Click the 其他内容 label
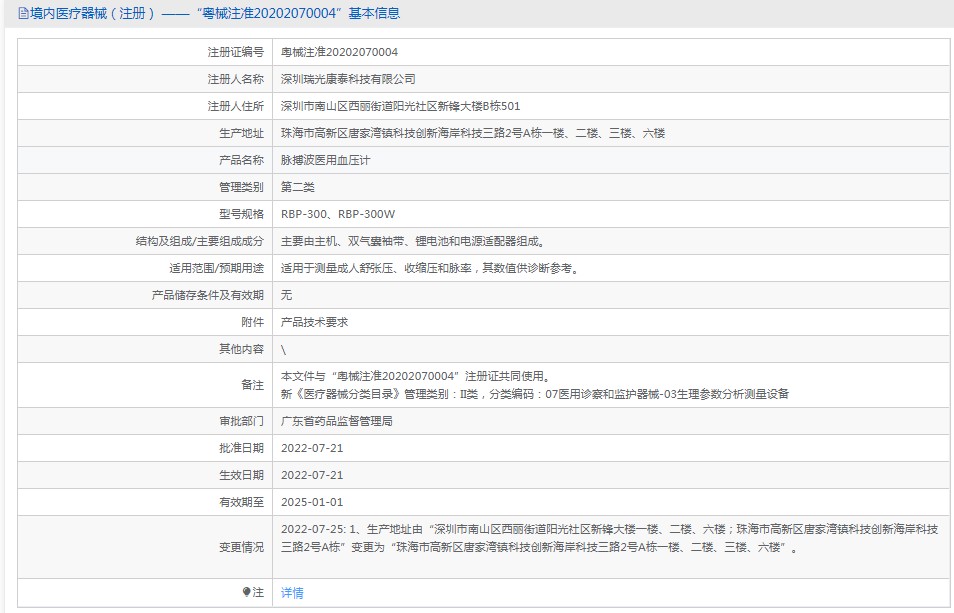This screenshot has height=613, width=954. (242, 349)
